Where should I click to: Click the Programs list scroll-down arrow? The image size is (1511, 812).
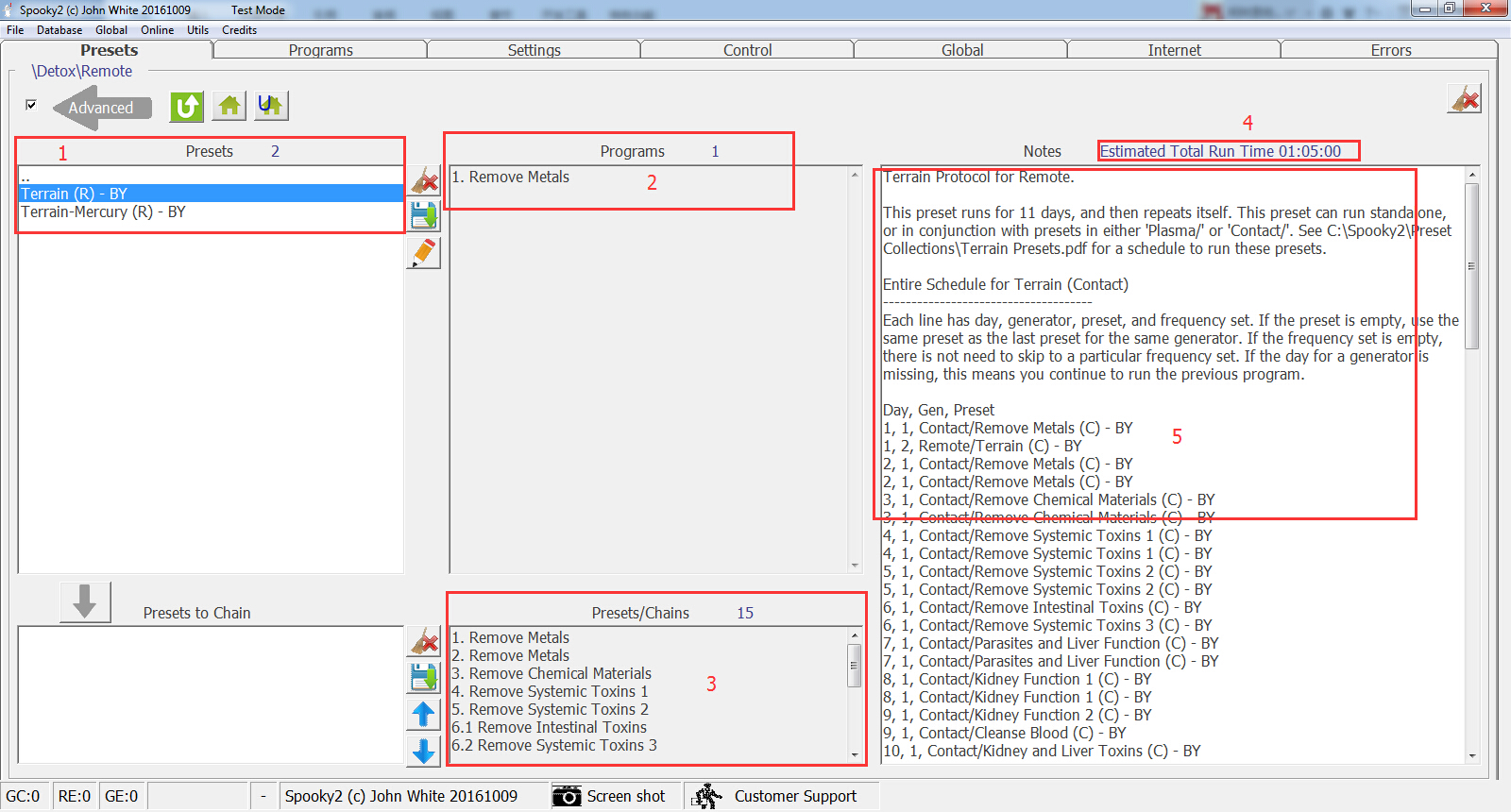pyautogui.click(x=855, y=566)
